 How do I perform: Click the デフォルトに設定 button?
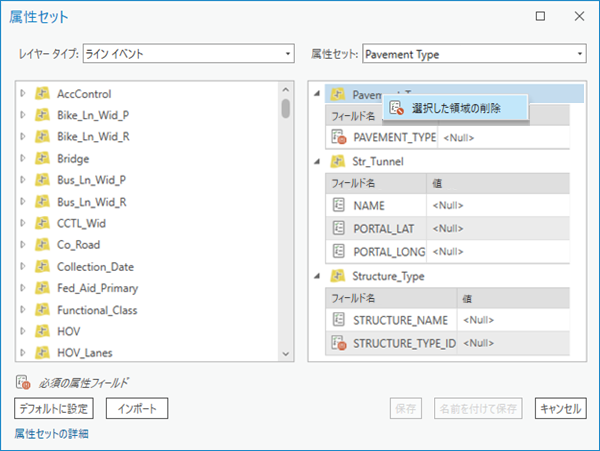(x=54, y=409)
